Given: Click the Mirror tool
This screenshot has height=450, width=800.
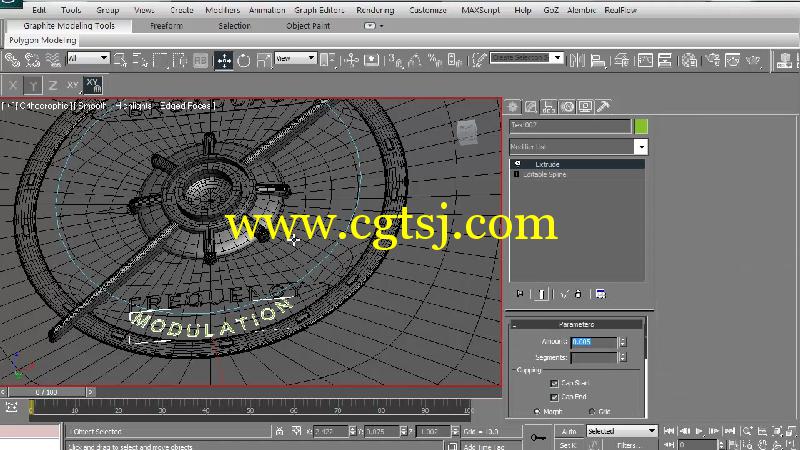Looking at the screenshot, I should click(x=577, y=60).
